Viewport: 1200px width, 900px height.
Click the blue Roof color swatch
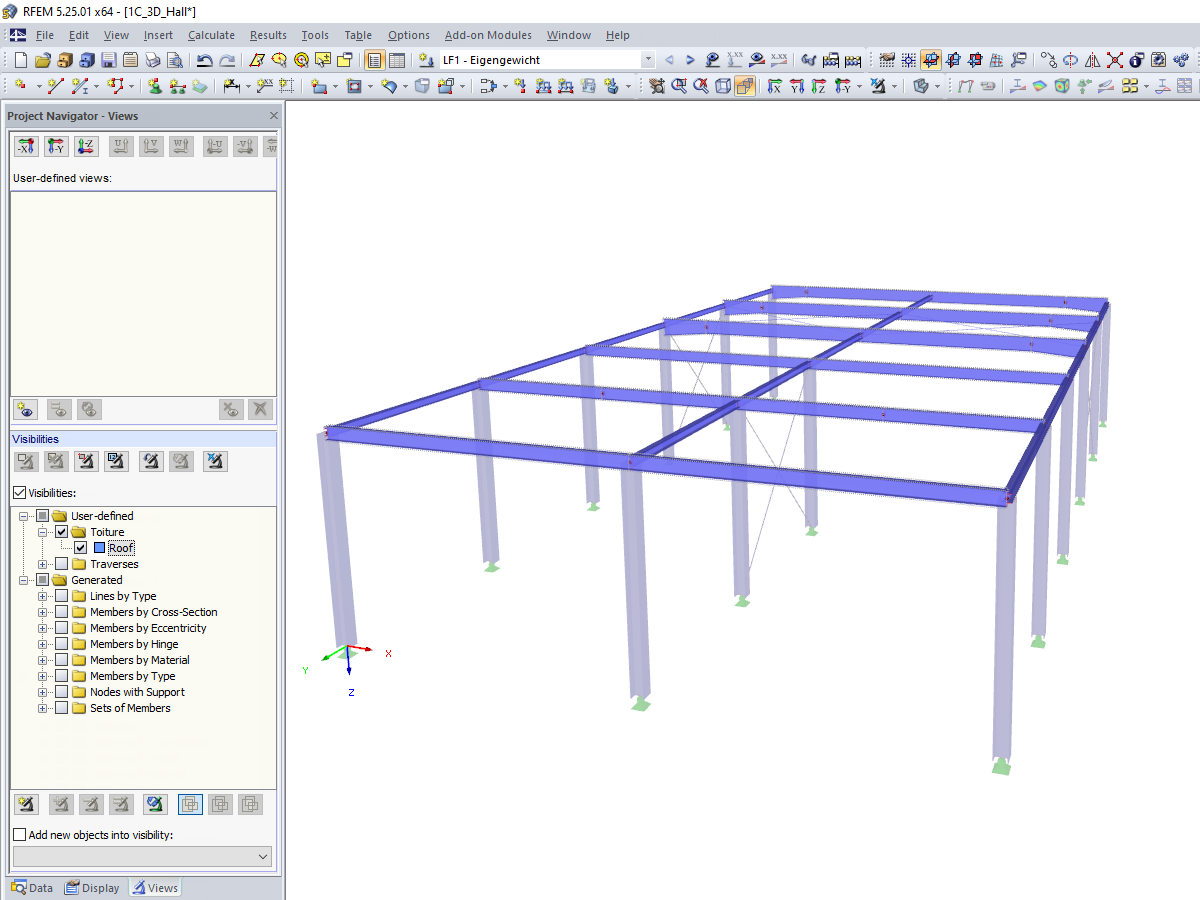pos(99,548)
